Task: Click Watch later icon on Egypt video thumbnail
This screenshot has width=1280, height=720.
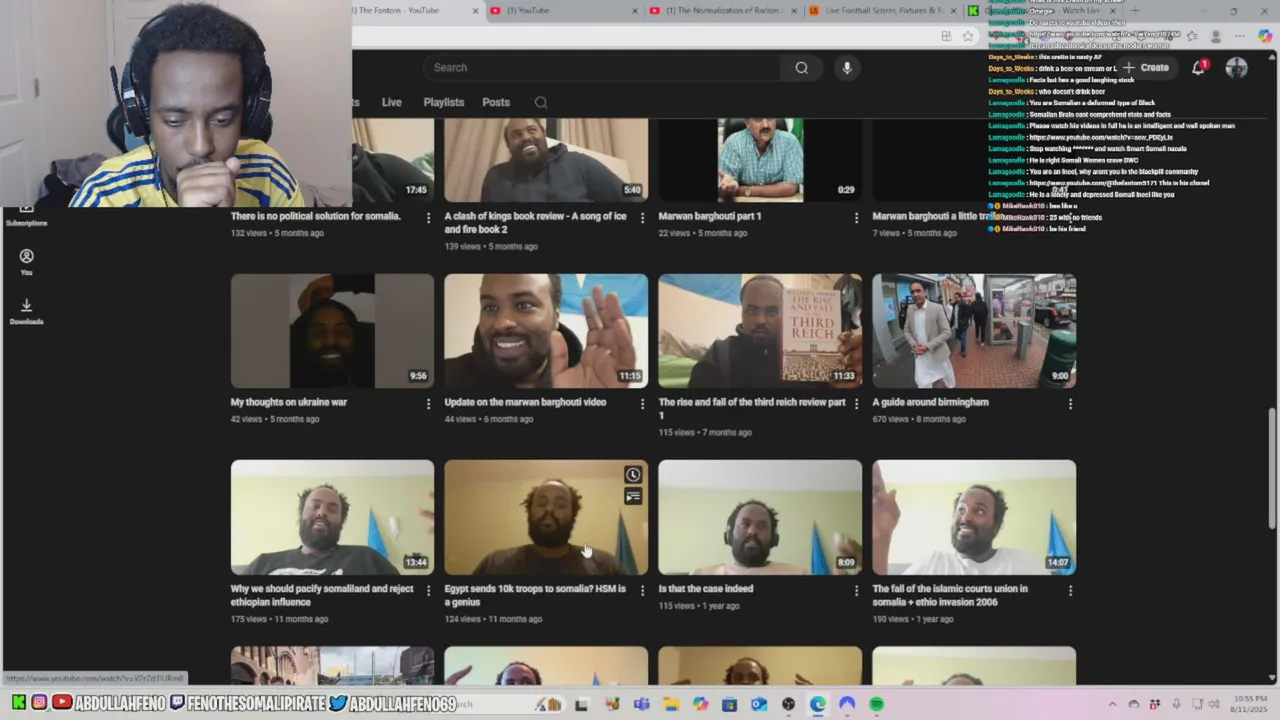Action: tap(633, 475)
